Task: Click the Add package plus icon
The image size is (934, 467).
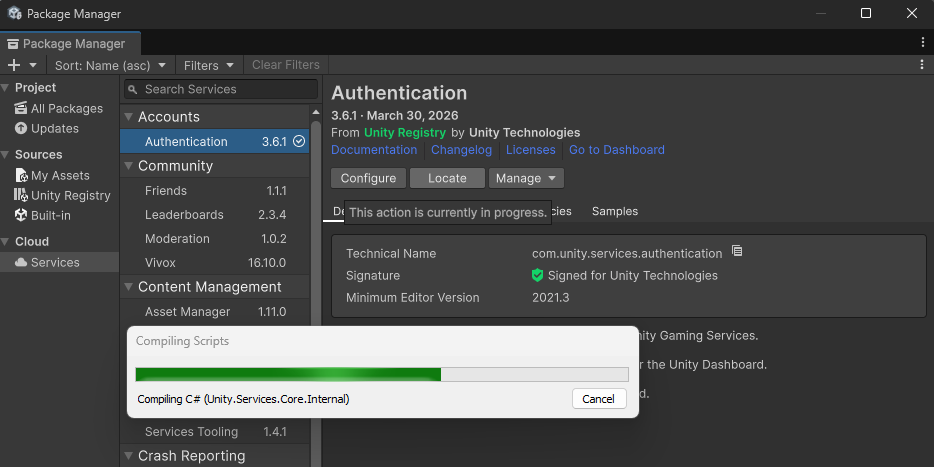Action: 14,65
